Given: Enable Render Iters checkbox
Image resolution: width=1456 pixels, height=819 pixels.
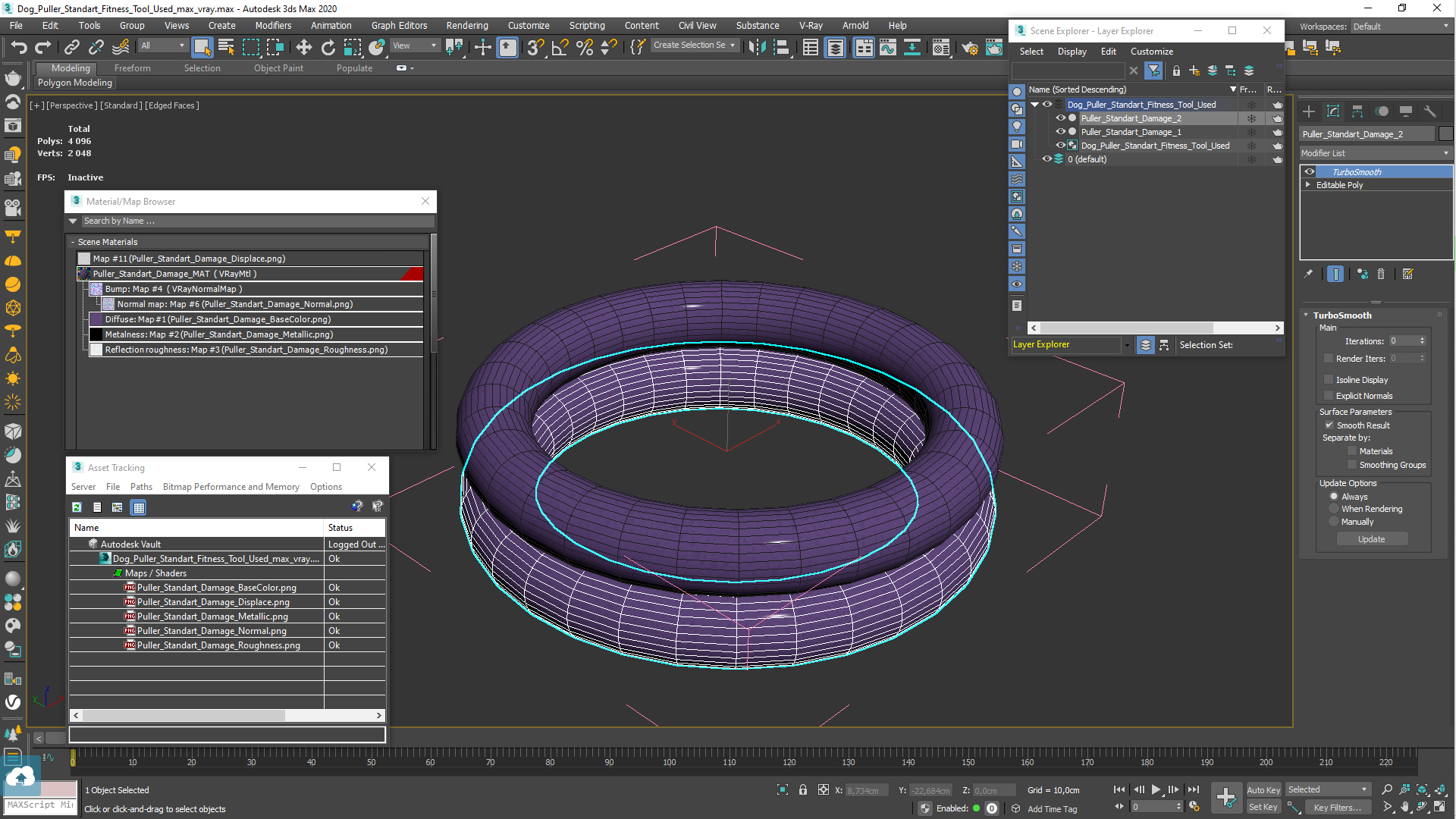Looking at the screenshot, I should click(1329, 358).
